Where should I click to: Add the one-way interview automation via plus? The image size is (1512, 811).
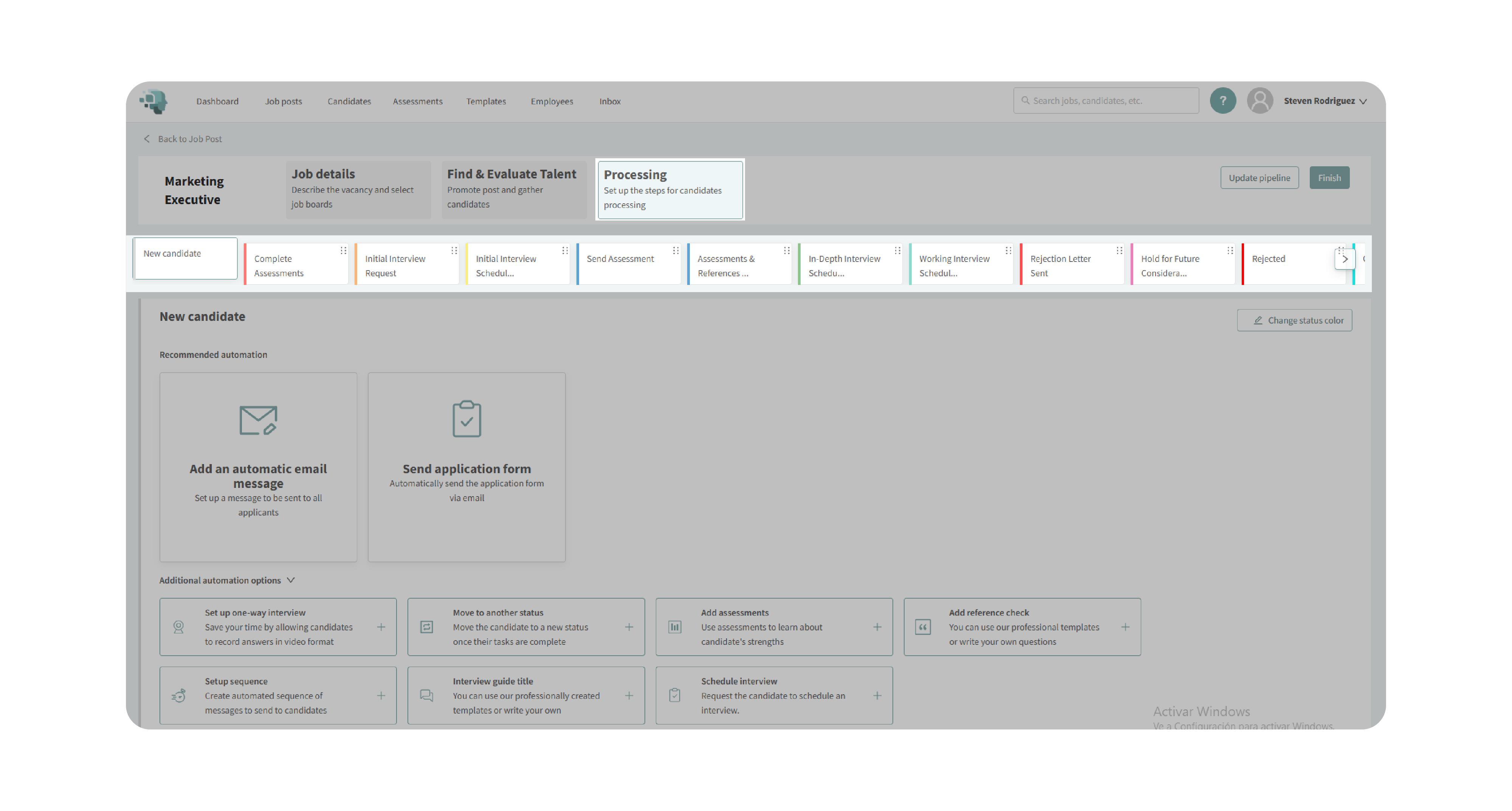[381, 627]
